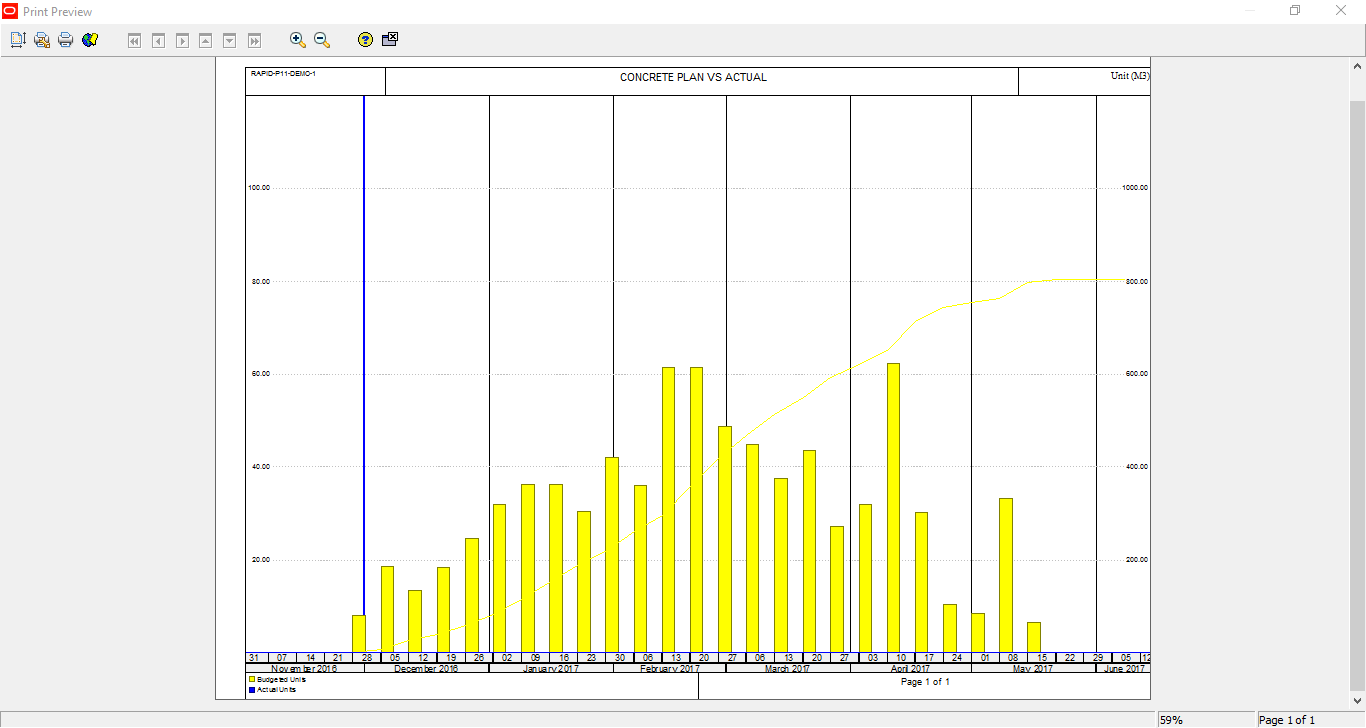
Task: Print the report using the printer icon
Action: [x=66, y=40]
